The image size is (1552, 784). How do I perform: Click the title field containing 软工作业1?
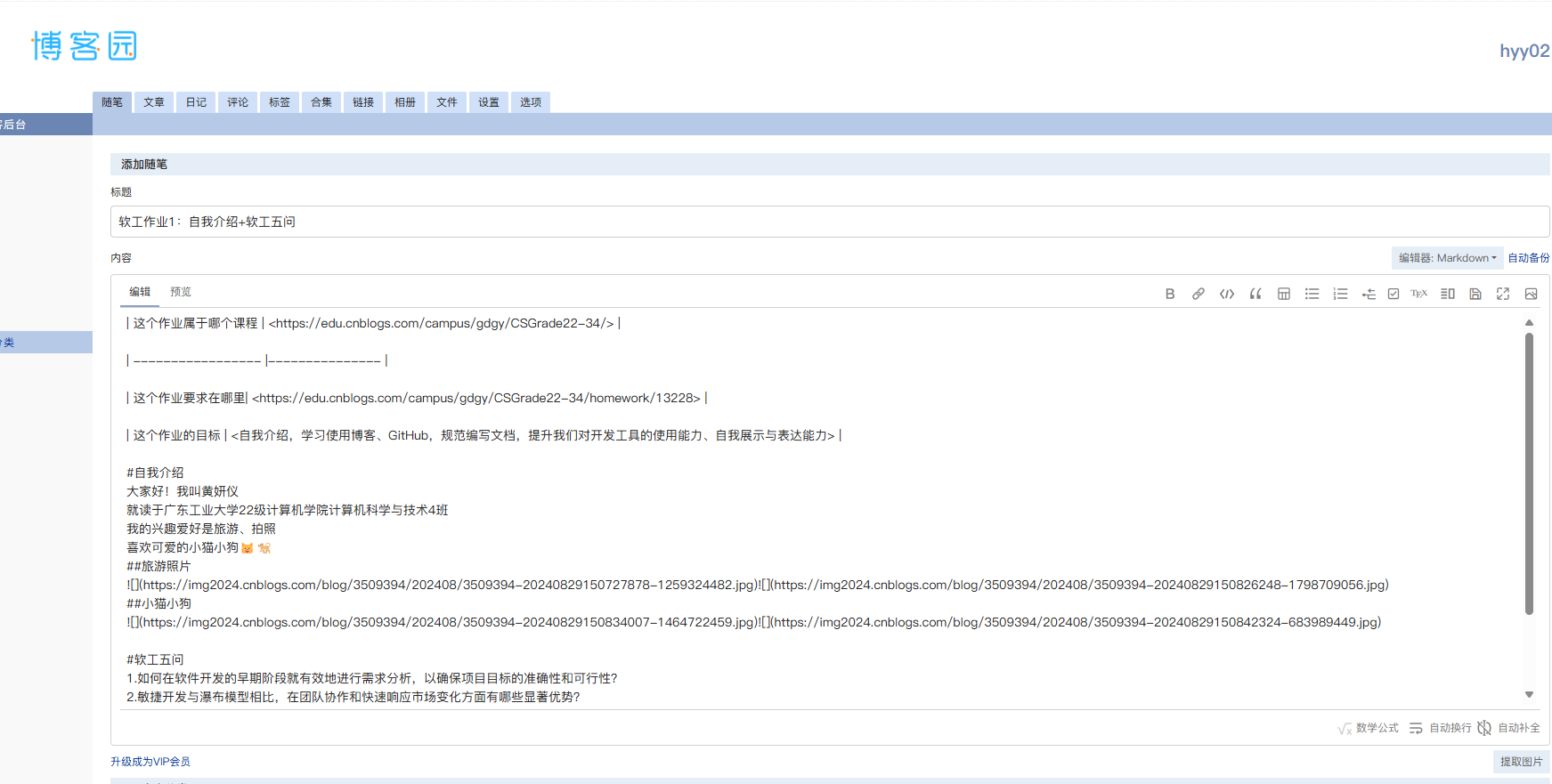point(830,222)
